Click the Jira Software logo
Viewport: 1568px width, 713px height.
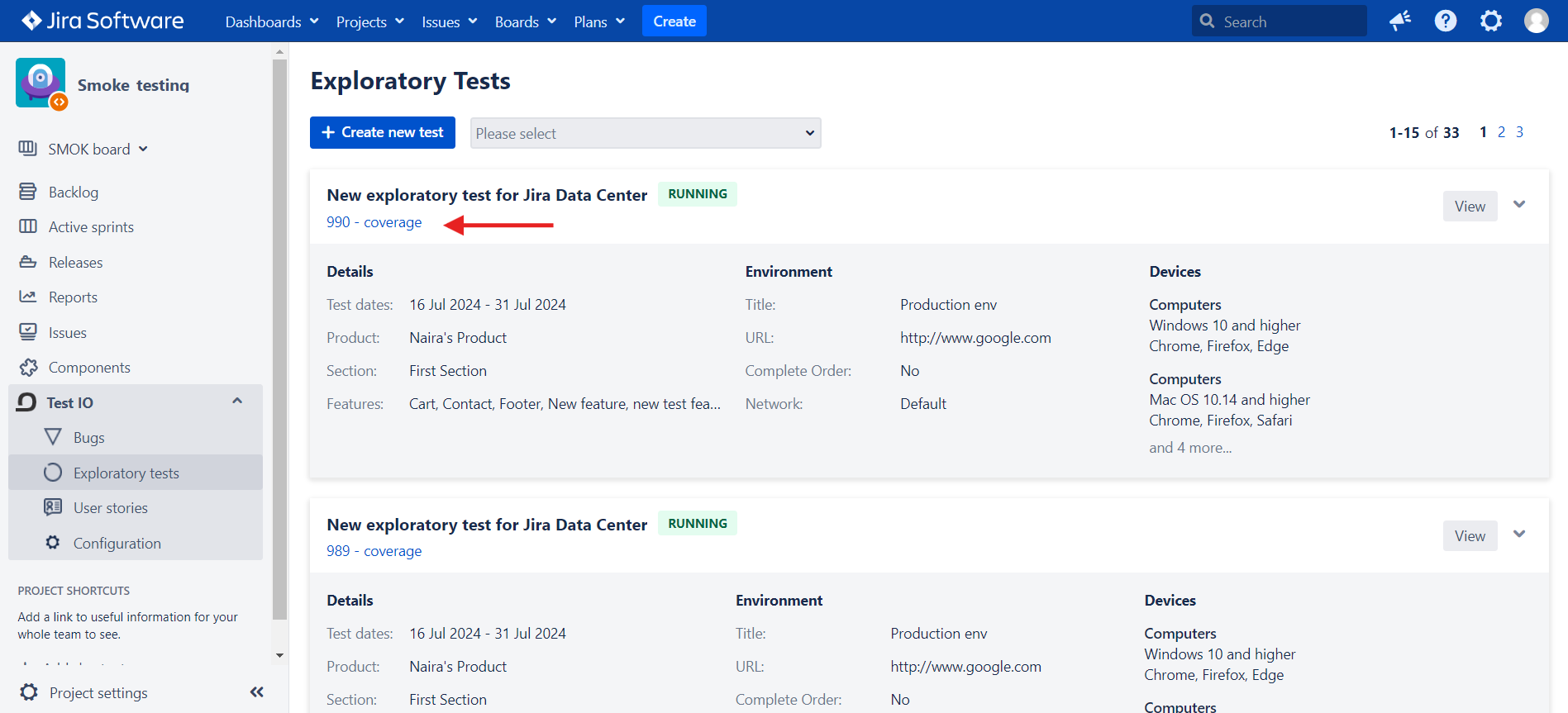(102, 21)
